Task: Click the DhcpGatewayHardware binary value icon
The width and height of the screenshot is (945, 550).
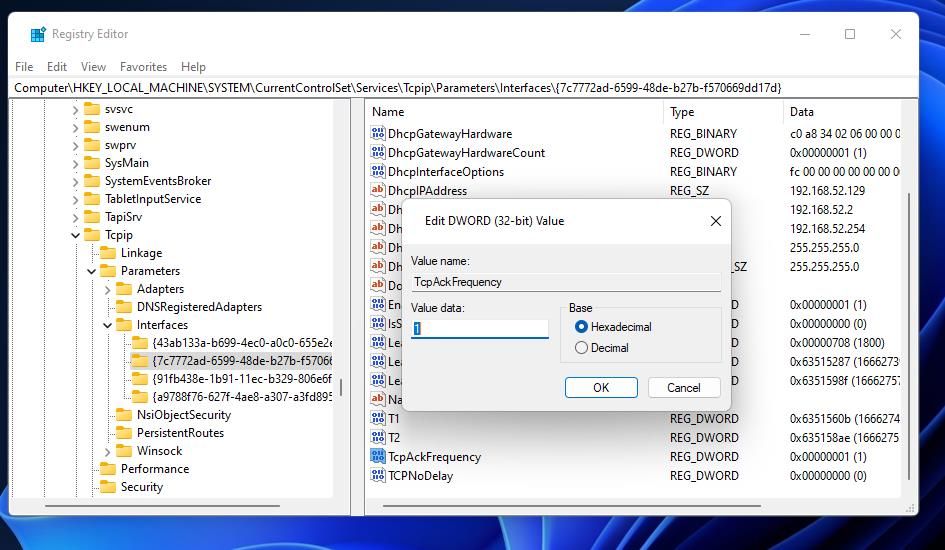Action: [377, 134]
